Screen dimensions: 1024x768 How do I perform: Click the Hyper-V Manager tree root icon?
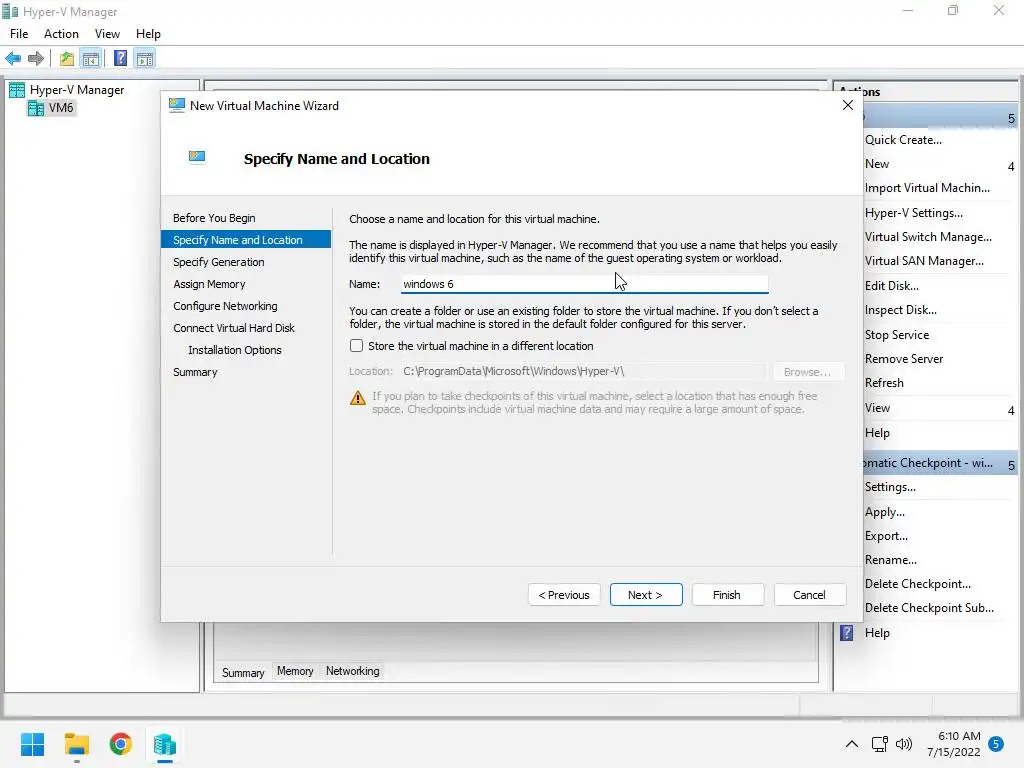coord(17,90)
